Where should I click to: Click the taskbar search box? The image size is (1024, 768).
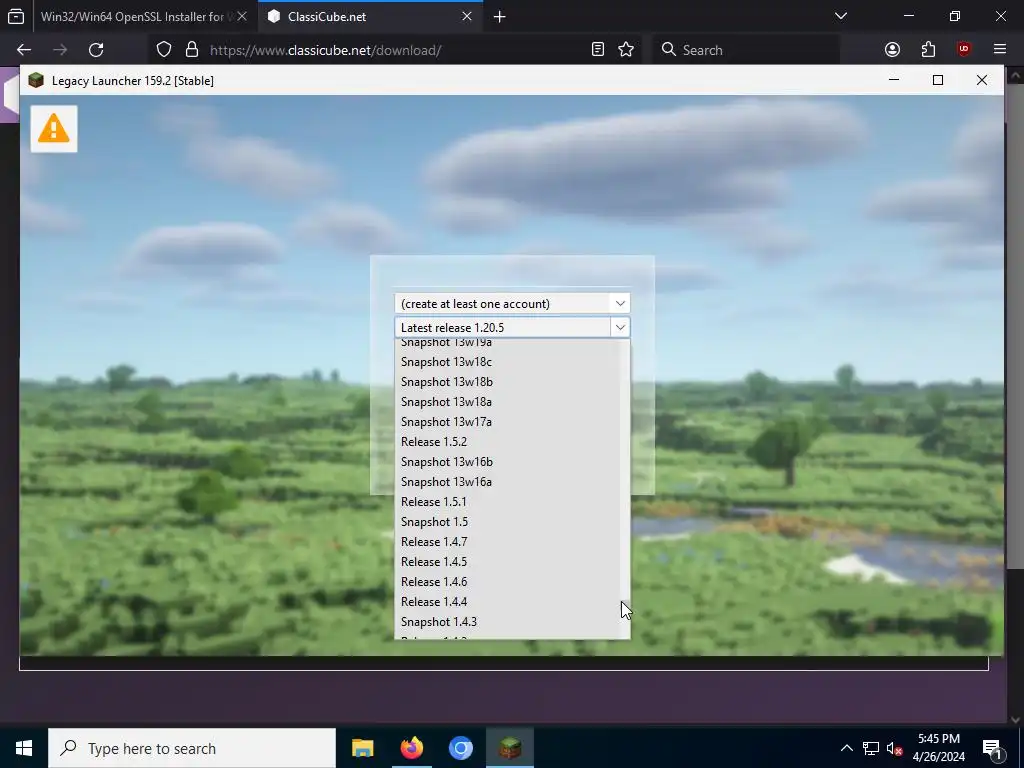pos(192,748)
